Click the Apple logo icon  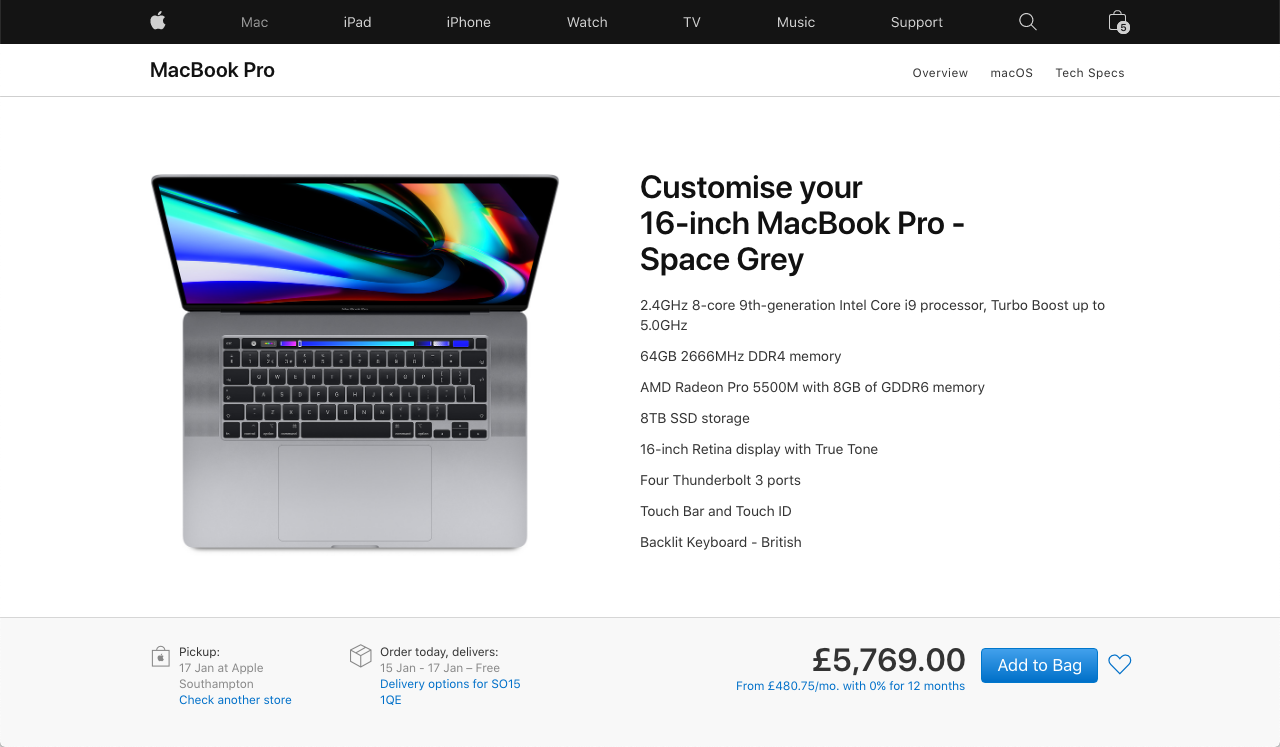(x=158, y=21)
